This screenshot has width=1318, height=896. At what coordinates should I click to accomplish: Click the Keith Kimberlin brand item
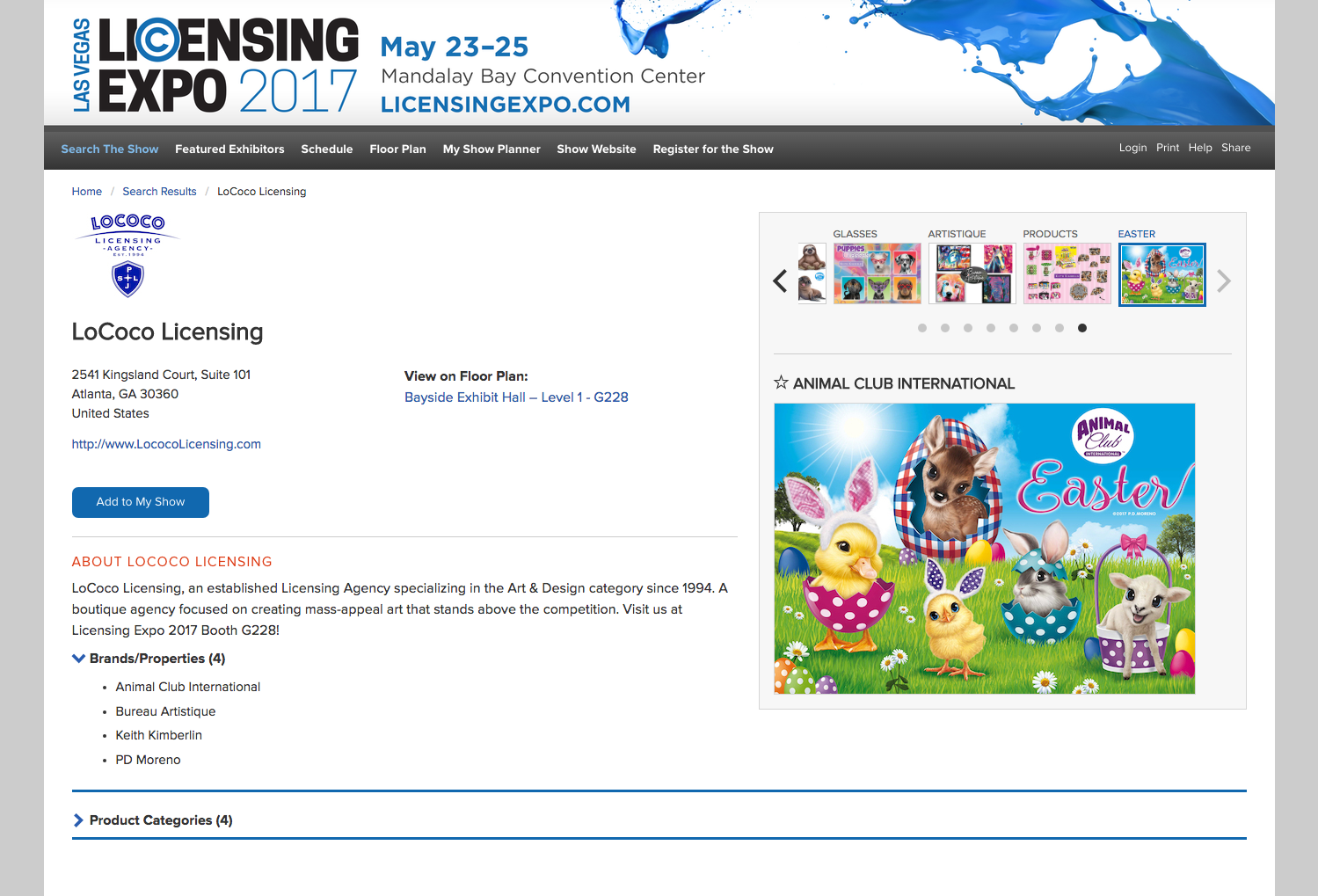coord(159,735)
